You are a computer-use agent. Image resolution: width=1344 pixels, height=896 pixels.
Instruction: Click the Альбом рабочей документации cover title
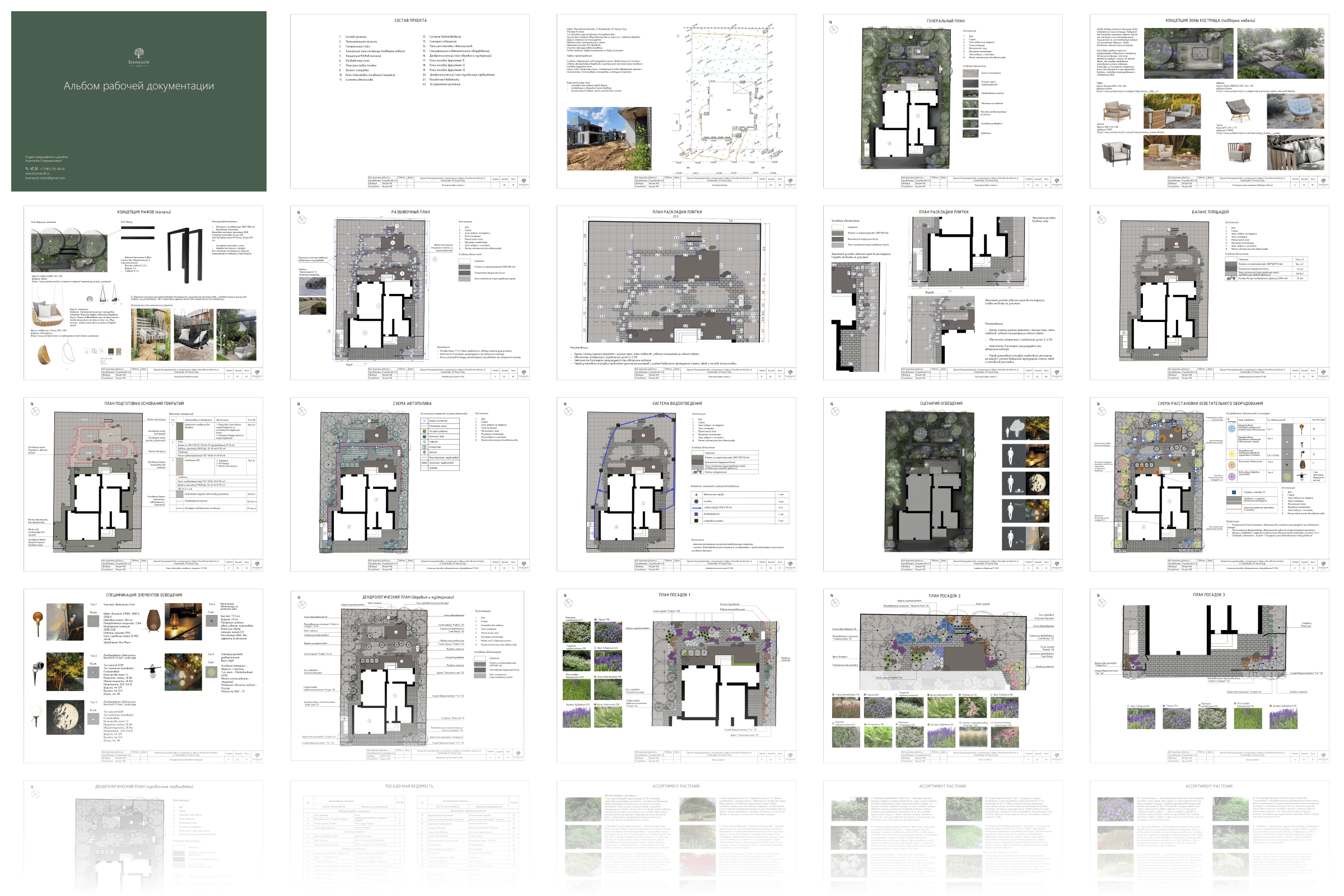point(139,86)
